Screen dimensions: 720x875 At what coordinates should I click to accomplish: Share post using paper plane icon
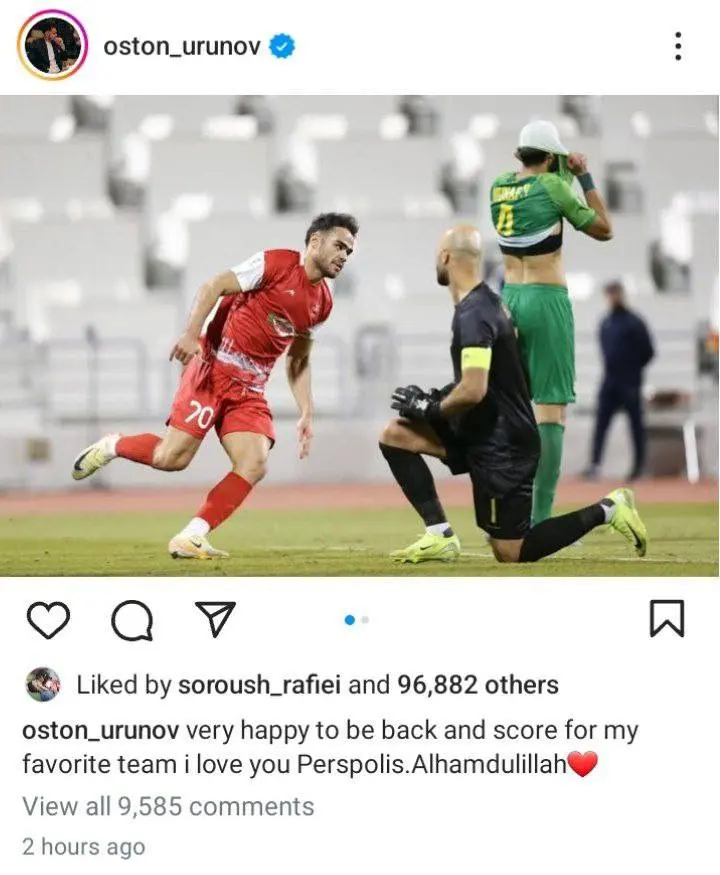[x=215, y=619]
